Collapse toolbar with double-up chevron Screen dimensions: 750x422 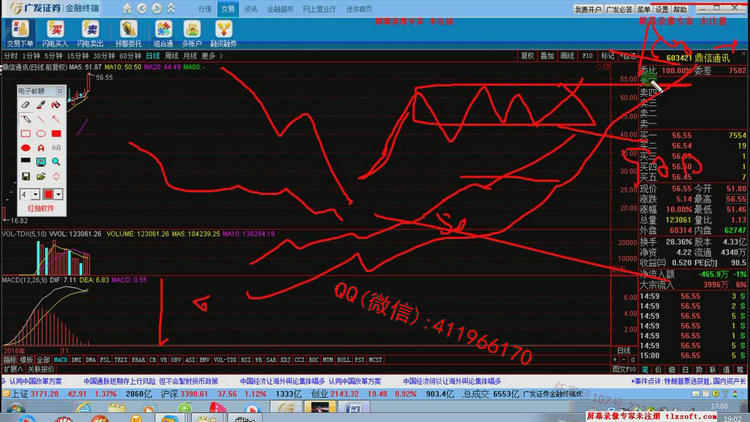click(171, 8)
